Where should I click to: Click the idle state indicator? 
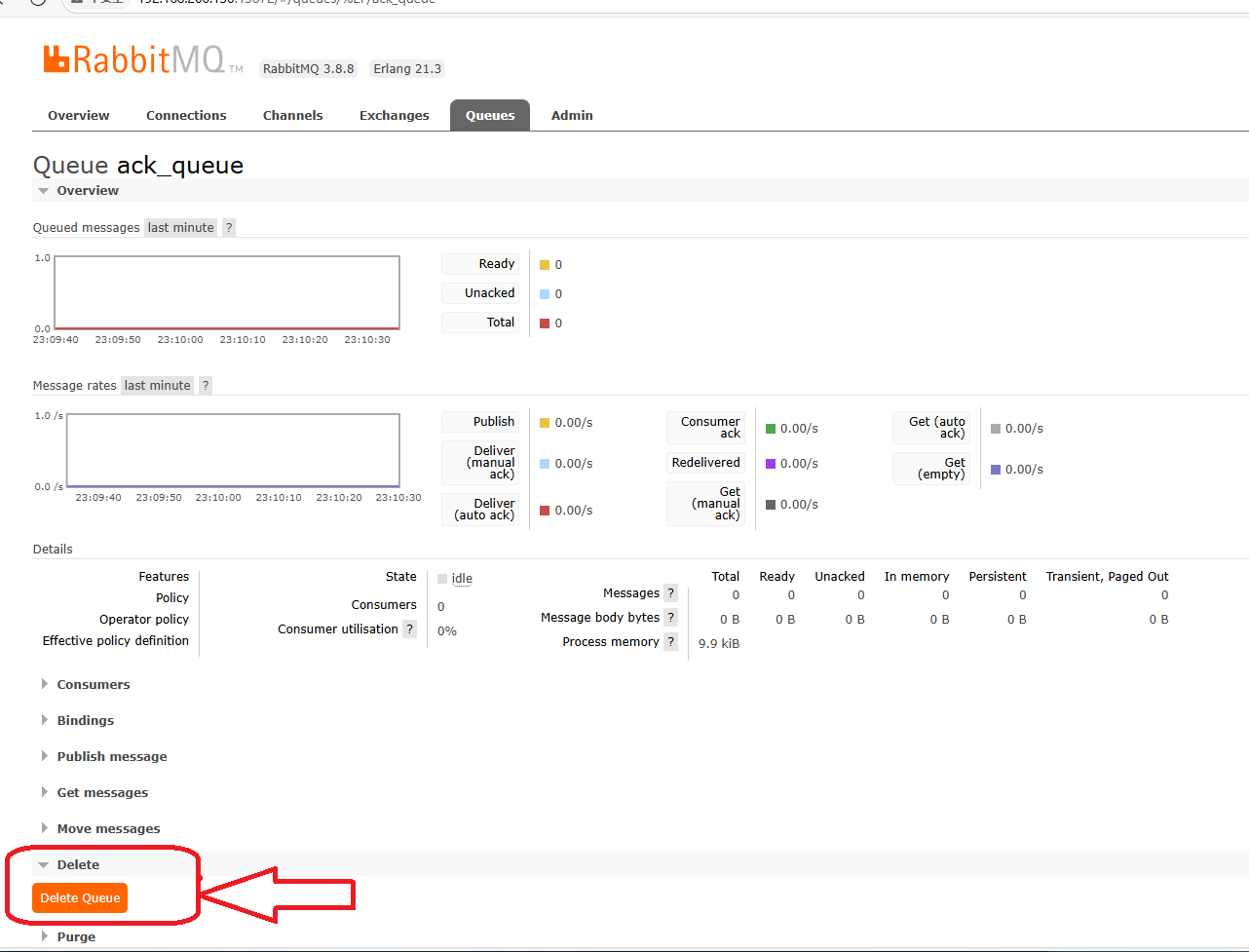coord(455,579)
